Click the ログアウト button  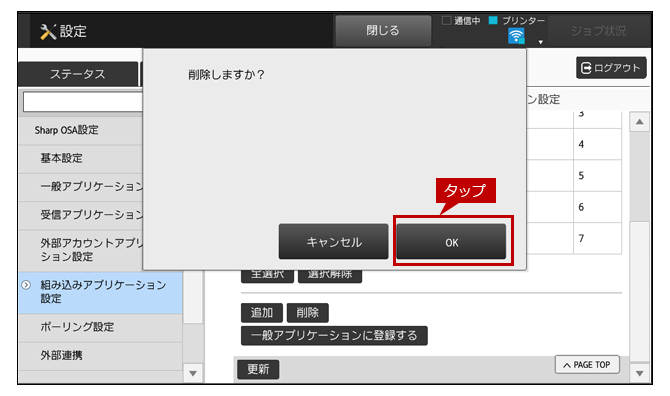611,67
